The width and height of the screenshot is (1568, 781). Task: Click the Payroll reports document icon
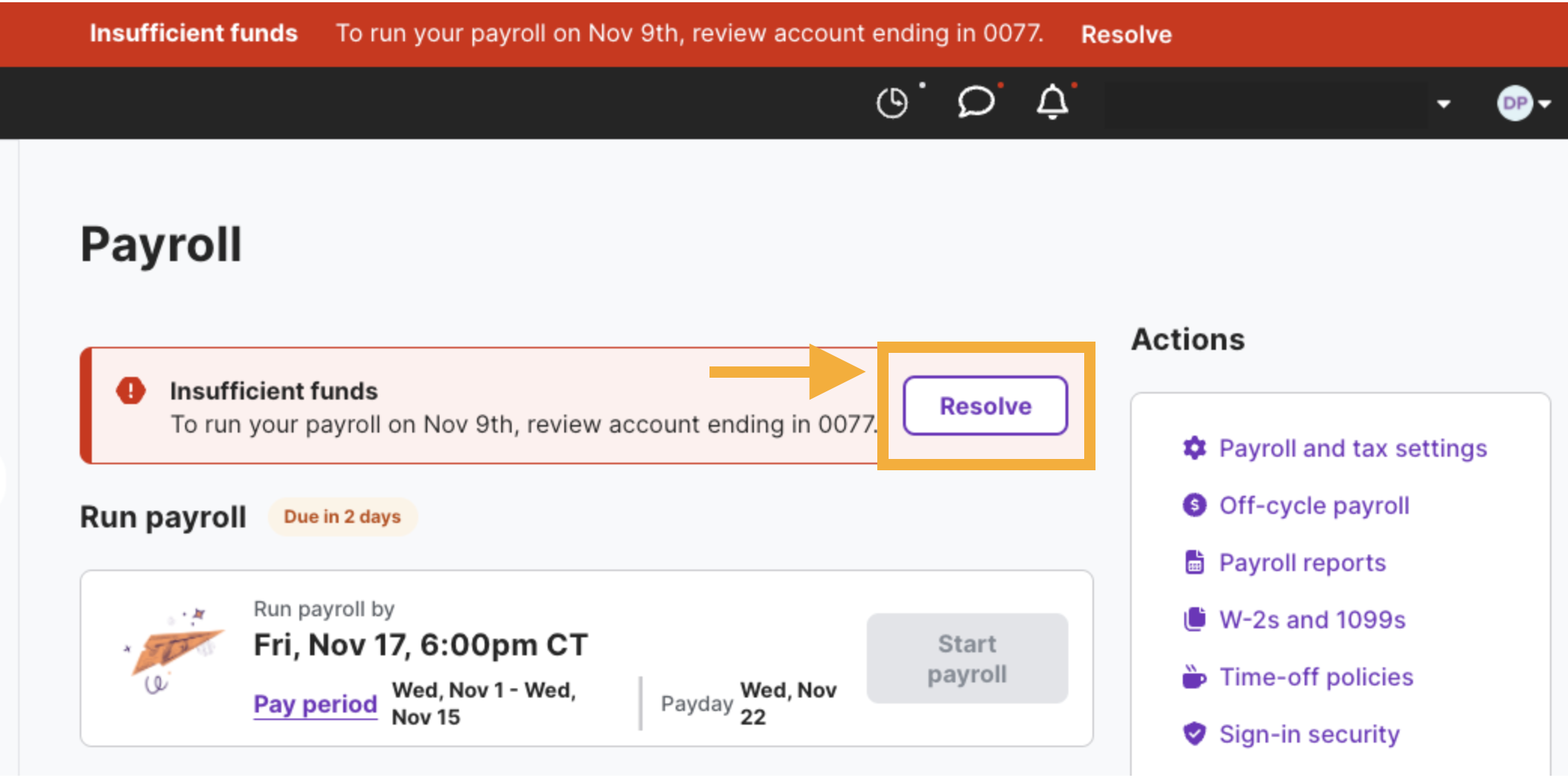click(1194, 562)
